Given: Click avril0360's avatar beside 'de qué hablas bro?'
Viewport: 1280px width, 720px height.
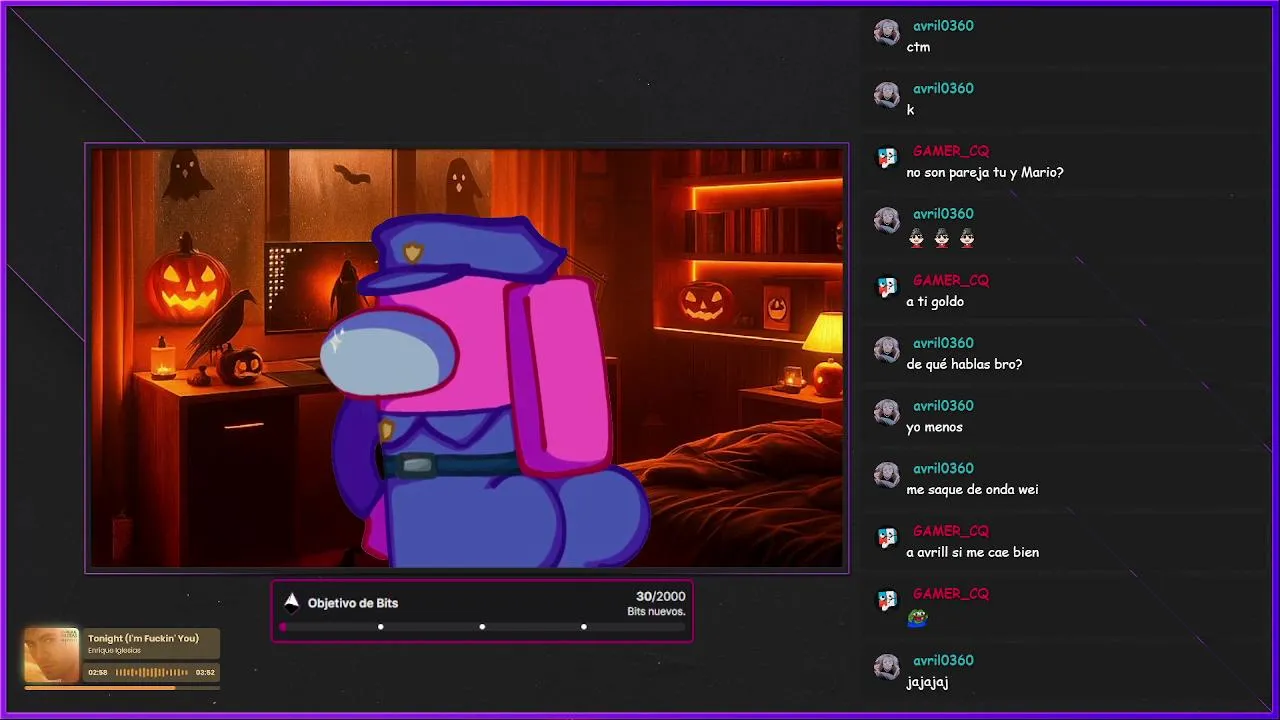Looking at the screenshot, I should tap(887, 350).
